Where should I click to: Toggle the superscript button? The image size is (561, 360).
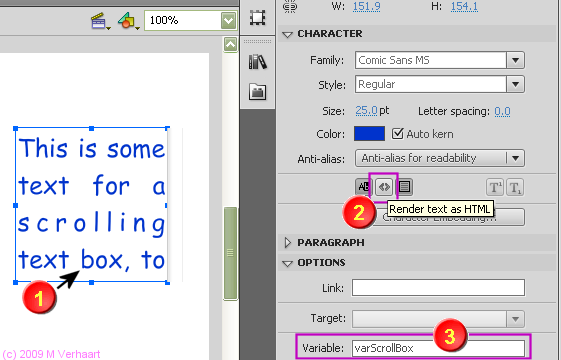(495, 187)
